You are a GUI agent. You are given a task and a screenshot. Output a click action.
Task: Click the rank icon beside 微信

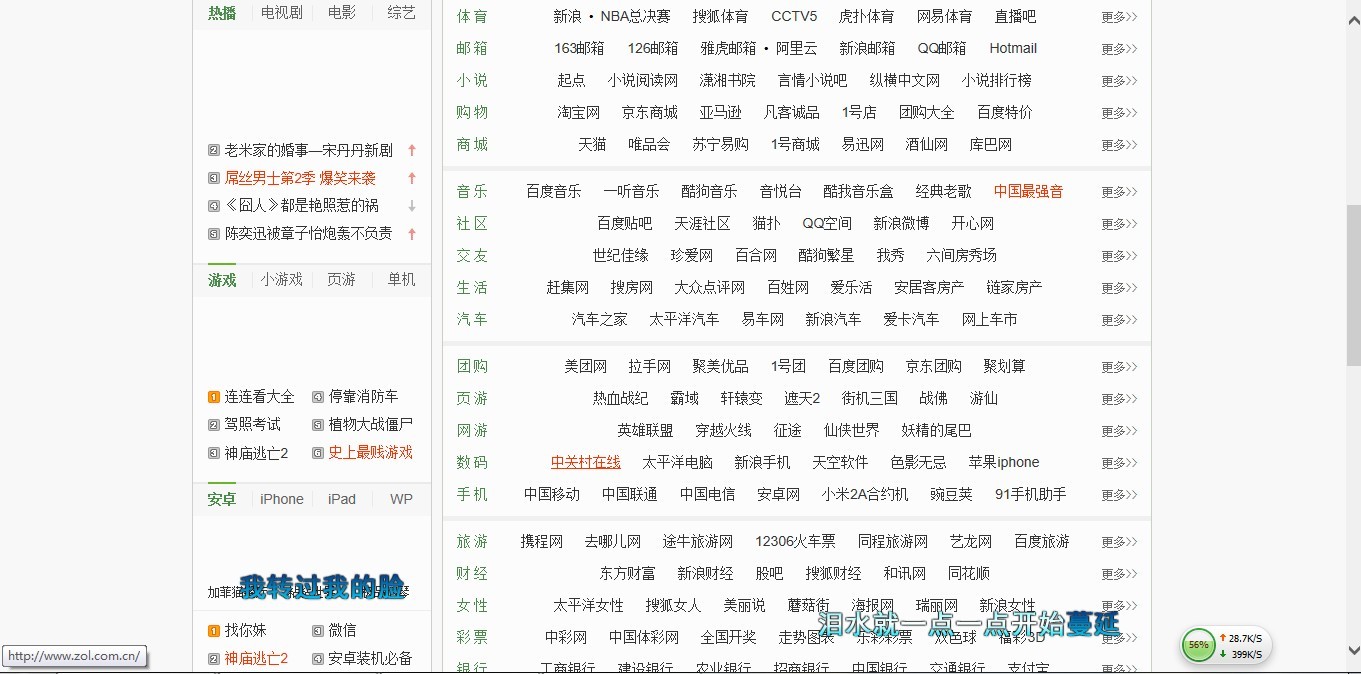[318, 631]
